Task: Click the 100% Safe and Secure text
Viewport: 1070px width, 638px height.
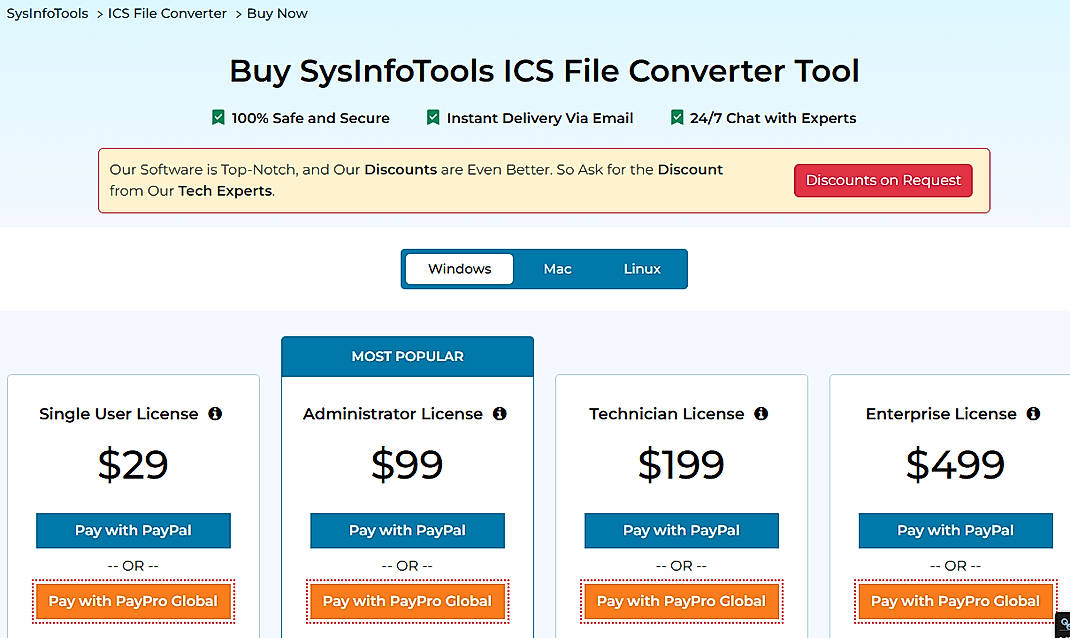Action: (310, 118)
